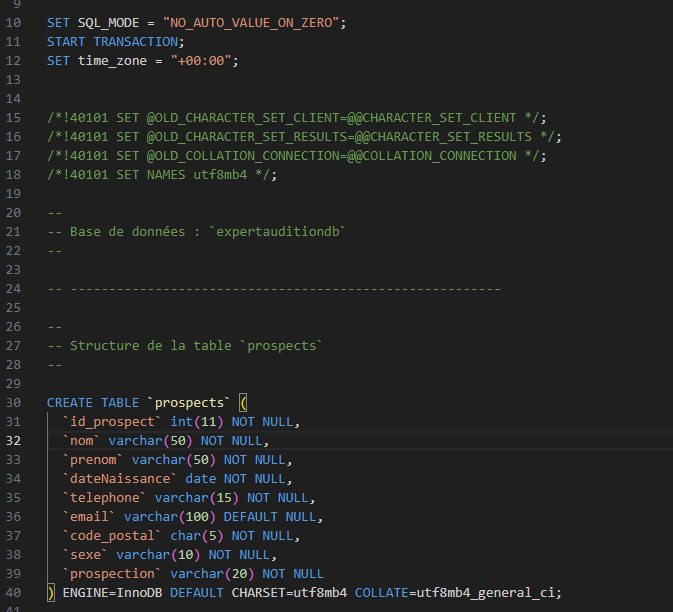This screenshot has height=612, width=673.
Task: Click the telephone column name
Action: (105, 498)
